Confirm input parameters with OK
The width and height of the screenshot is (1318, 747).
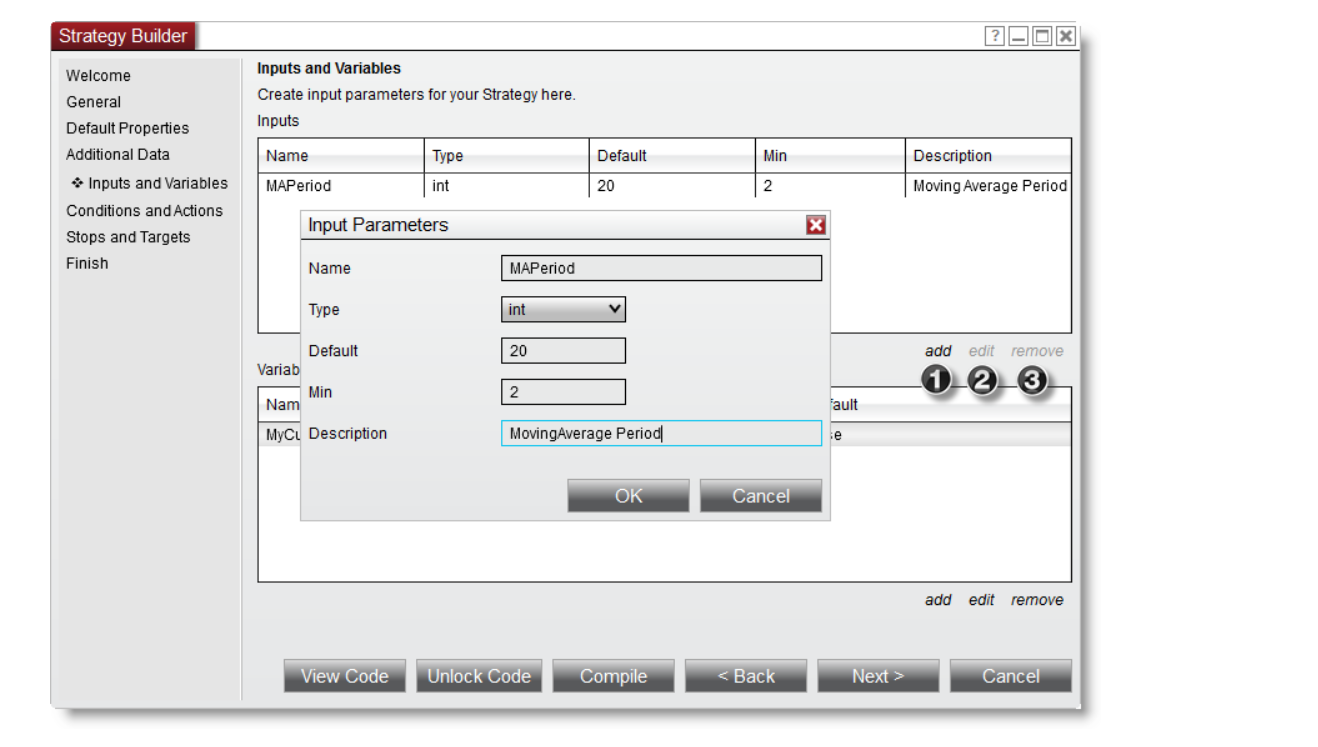coord(628,496)
